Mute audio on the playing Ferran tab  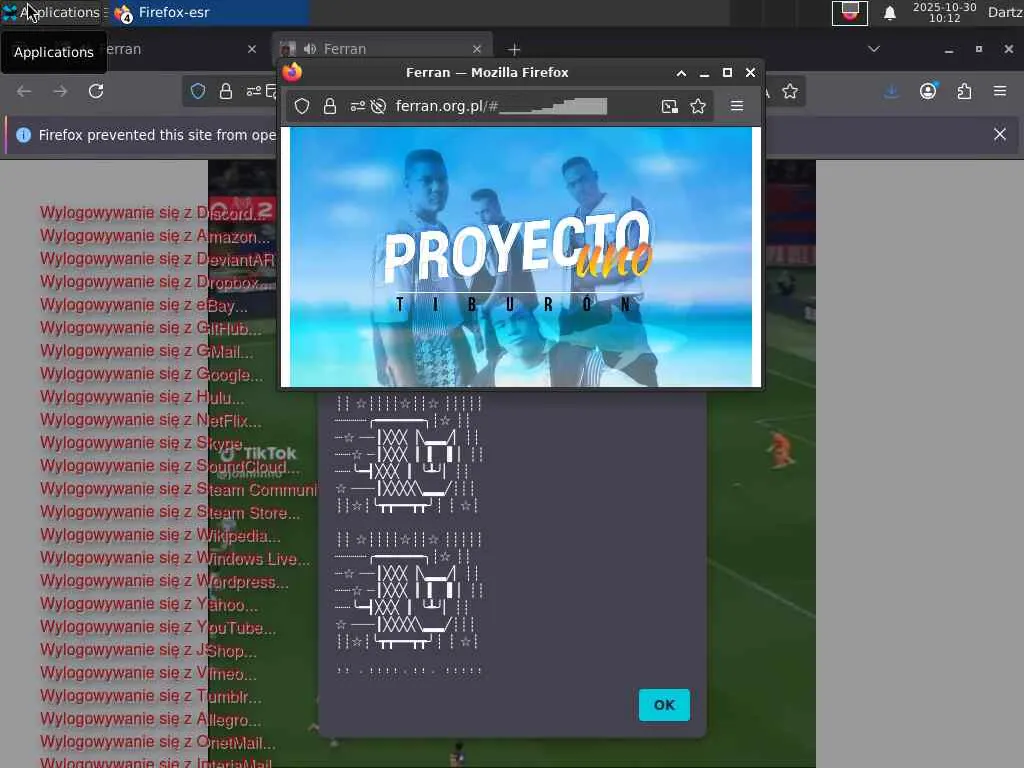tap(310, 49)
